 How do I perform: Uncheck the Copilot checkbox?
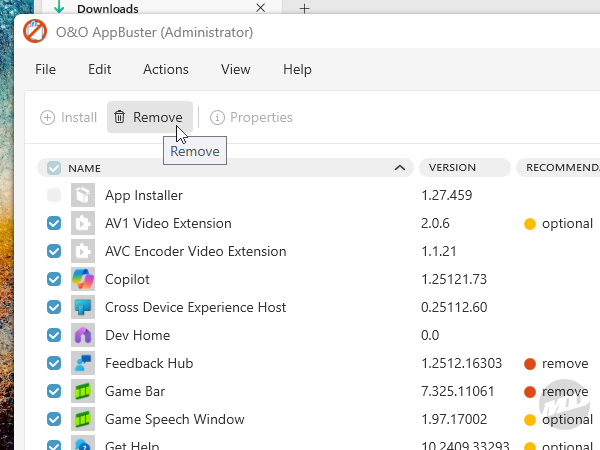54,279
